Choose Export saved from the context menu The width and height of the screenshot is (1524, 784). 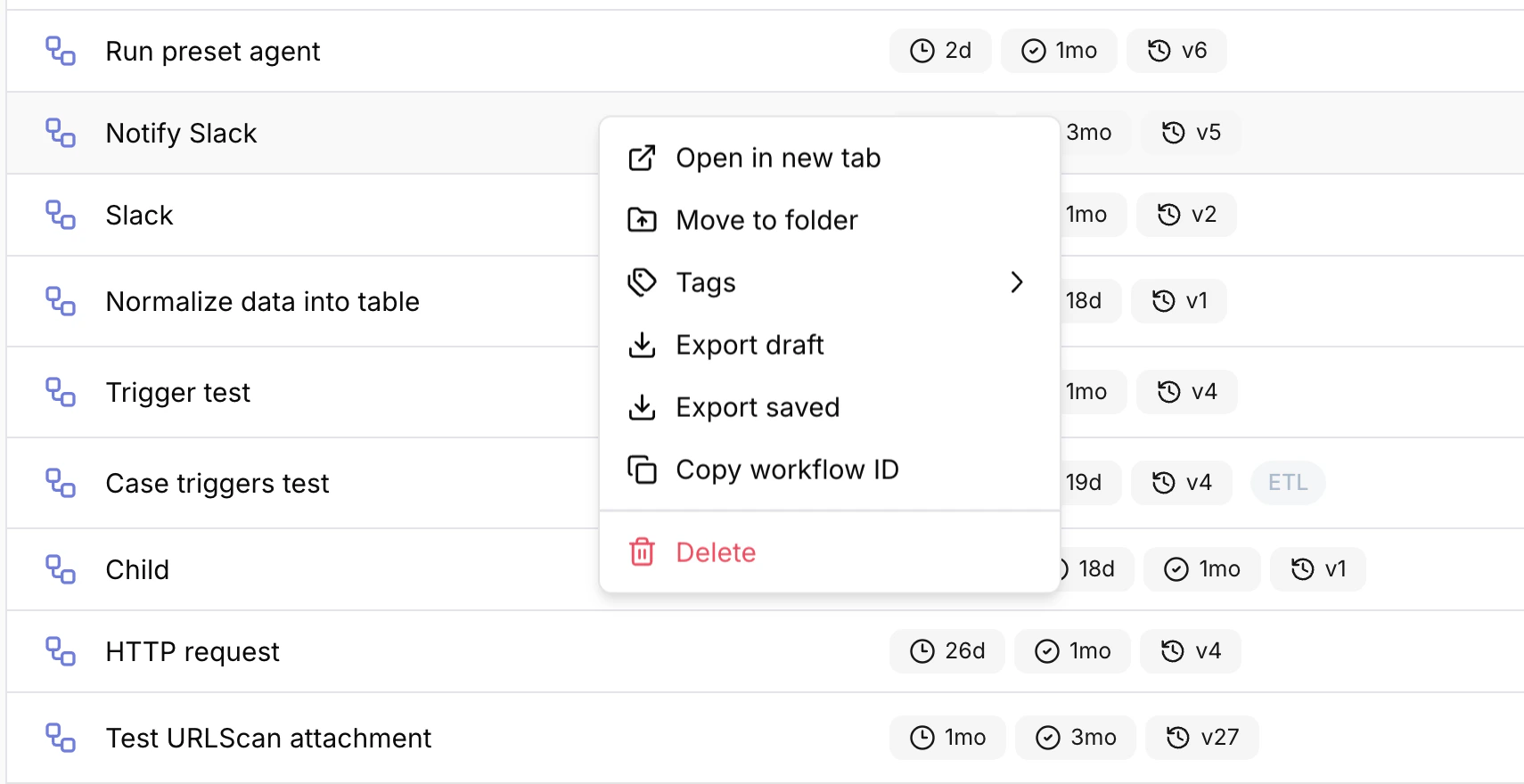[758, 407]
